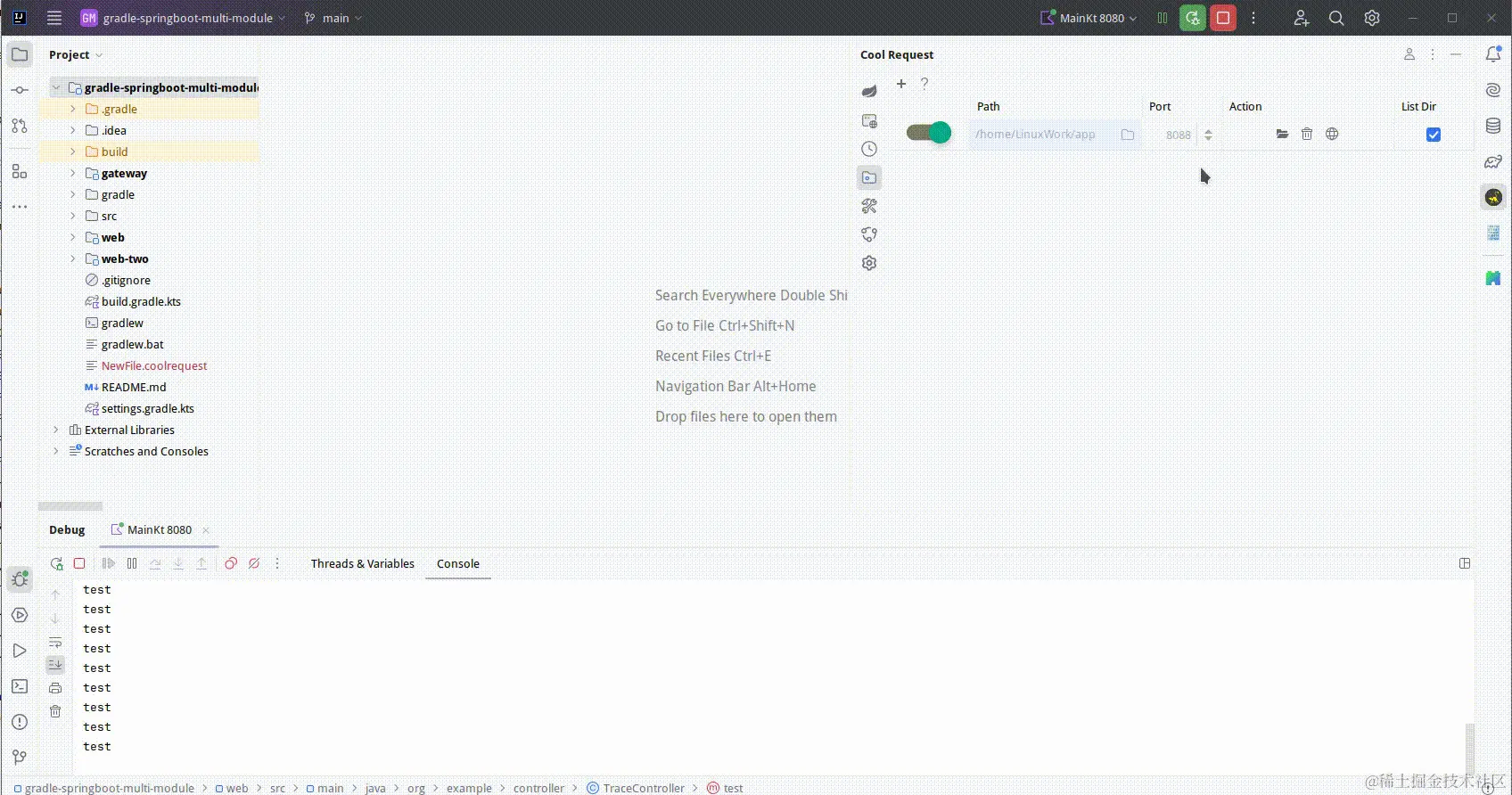
Task: Open the Commit tool window
Action: click(x=20, y=90)
